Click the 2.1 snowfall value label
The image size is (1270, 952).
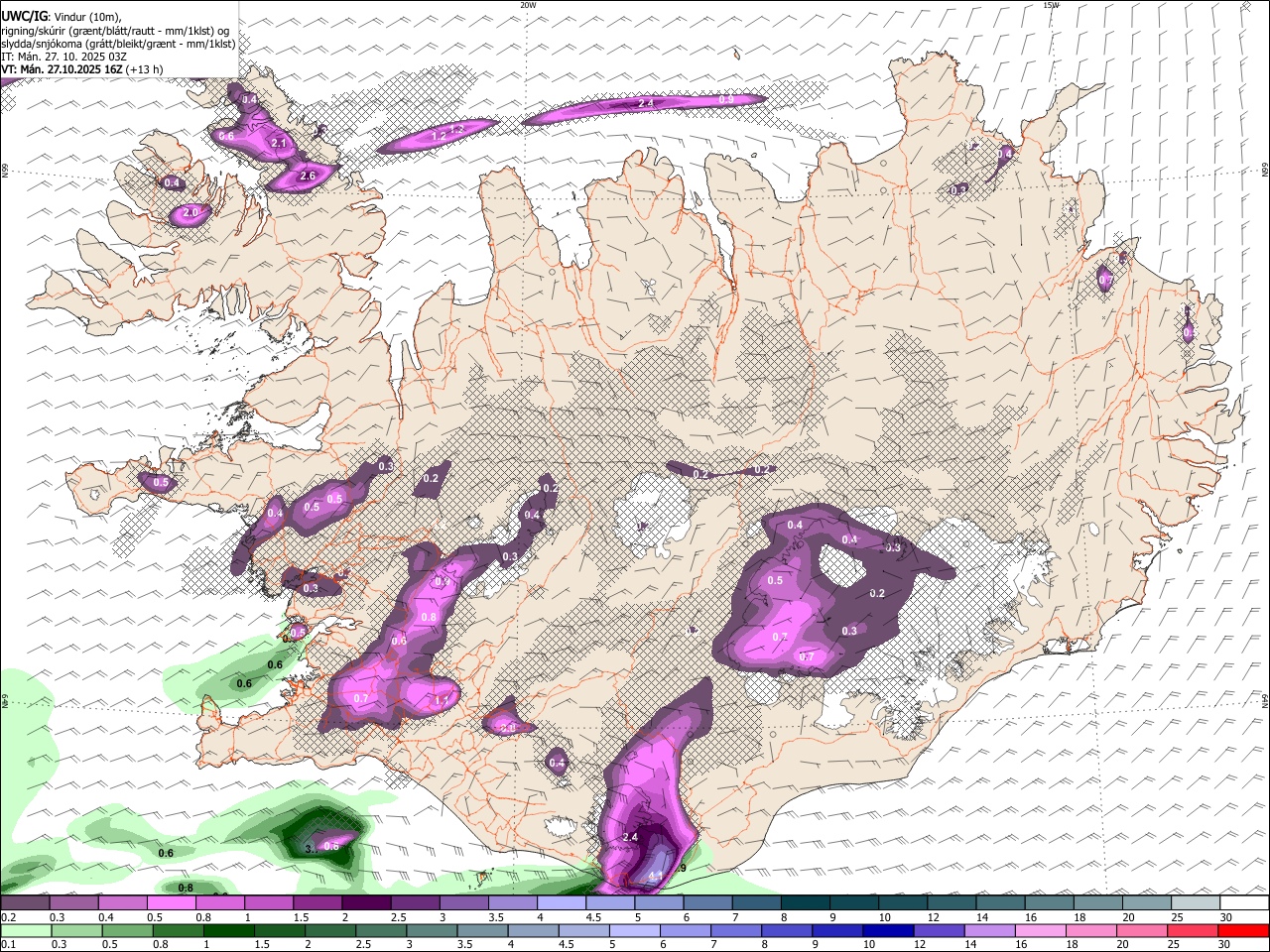[x=279, y=144]
